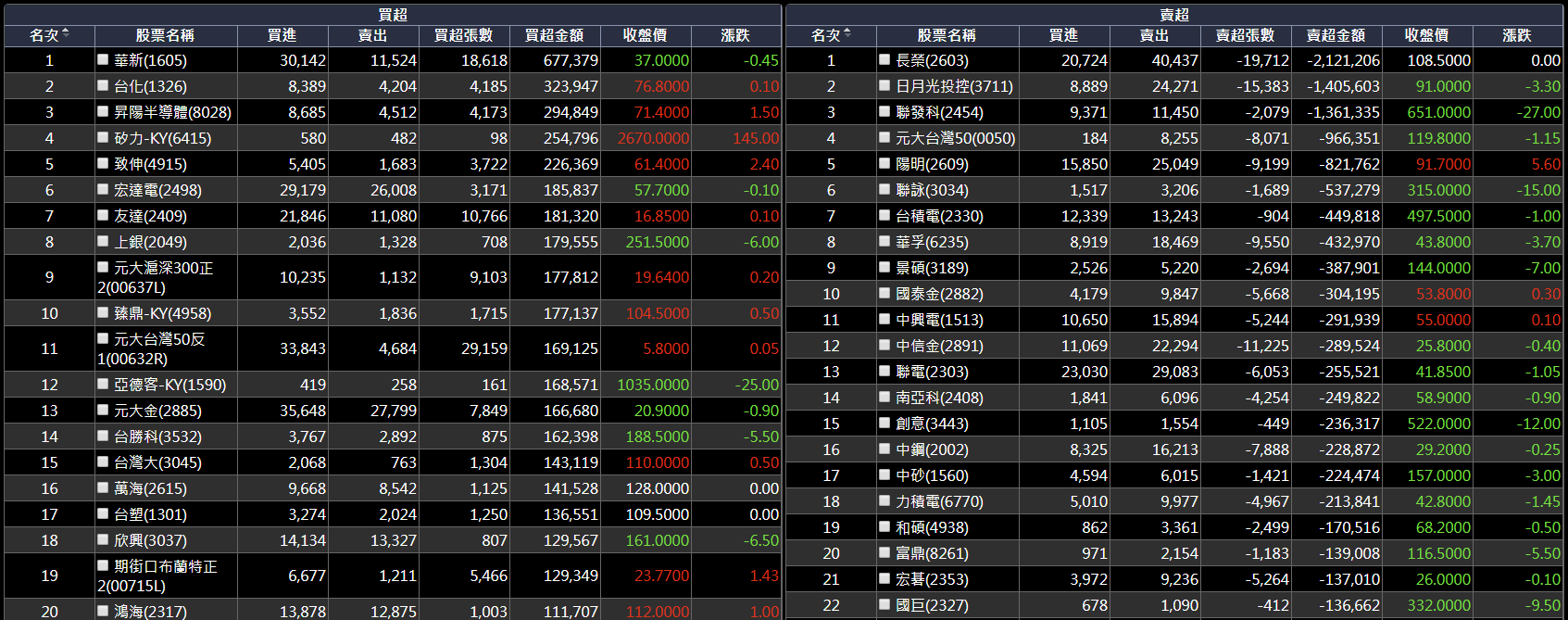Image resolution: width=1568 pixels, height=620 pixels.
Task: Select the 矽力-KY(6415) checkbox
Action: pyautogui.click(x=104, y=137)
